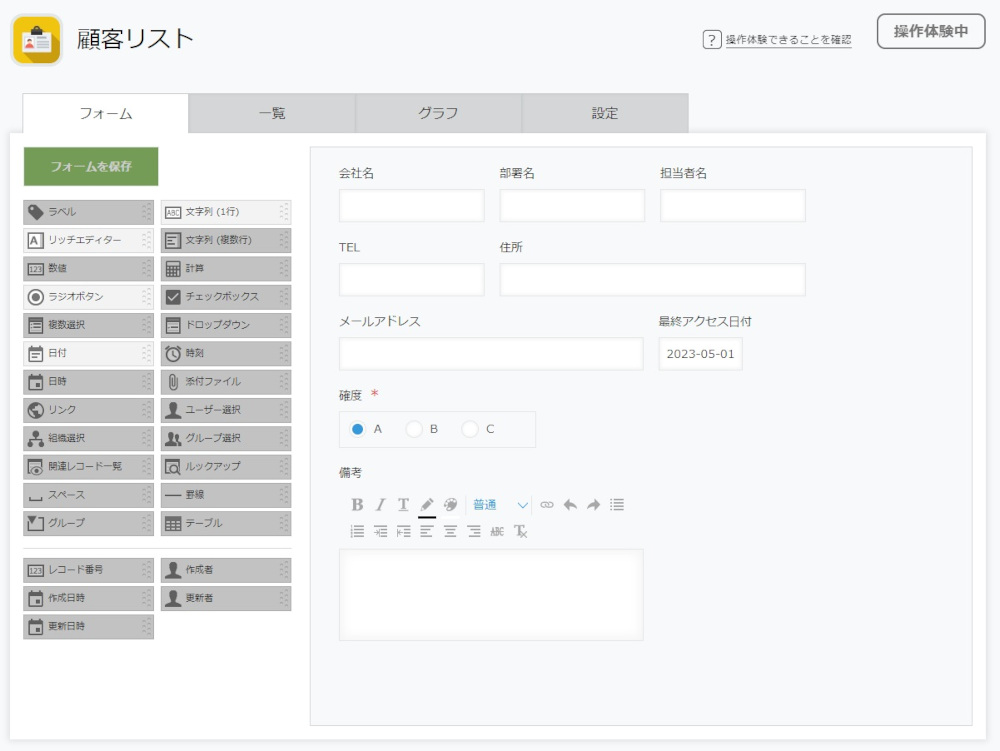Click the フォームを保存 button
Image resolution: width=1000 pixels, height=751 pixels.
[x=91, y=166]
